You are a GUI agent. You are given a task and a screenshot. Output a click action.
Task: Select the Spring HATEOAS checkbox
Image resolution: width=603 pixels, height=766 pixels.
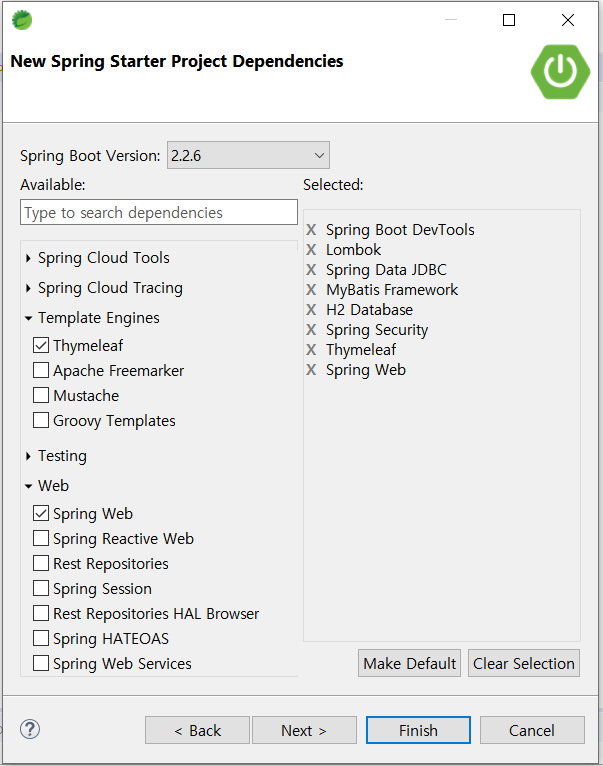[x=41, y=638]
